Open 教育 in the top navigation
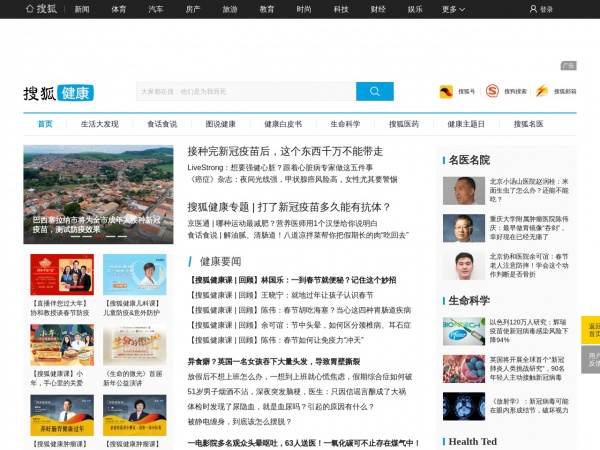The height and width of the screenshot is (450, 600). pos(267,9)
